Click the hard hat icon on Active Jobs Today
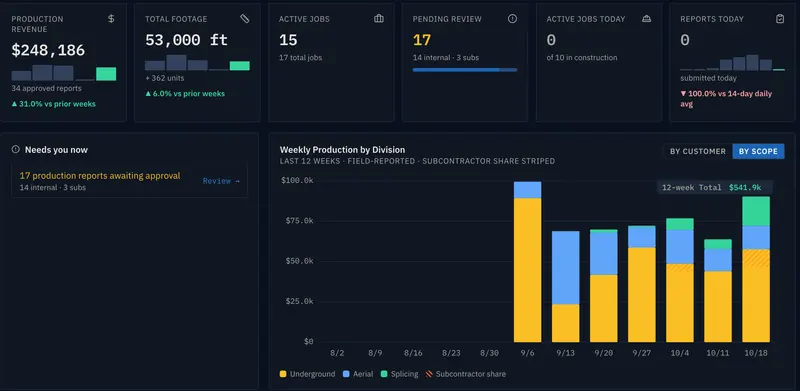800x391 pixels. tap(646, 19)
